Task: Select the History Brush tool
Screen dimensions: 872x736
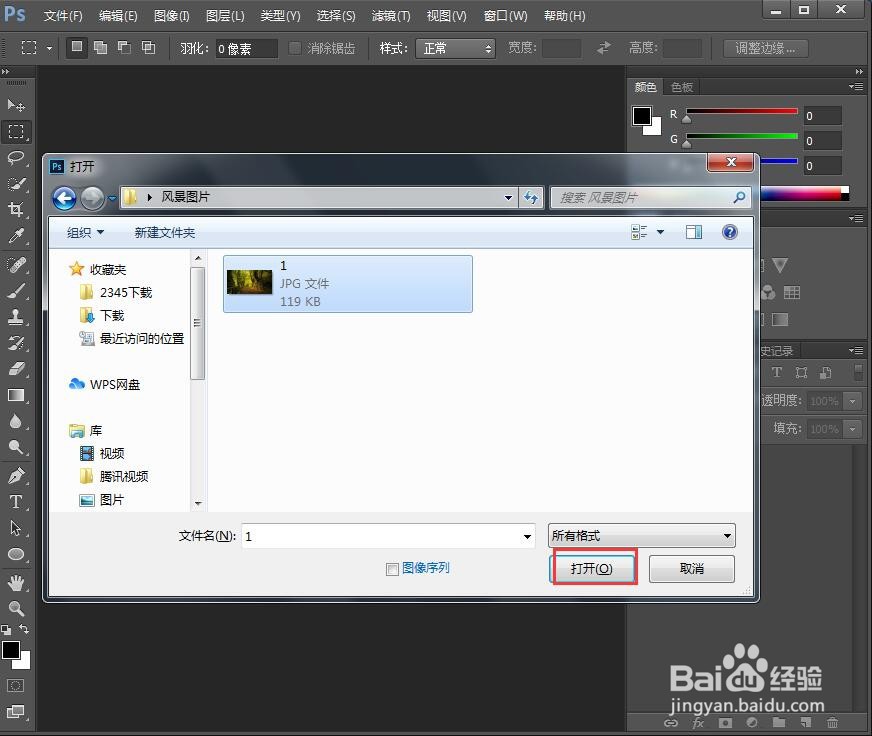Action: pyautogui.click(x=16, y=343)
